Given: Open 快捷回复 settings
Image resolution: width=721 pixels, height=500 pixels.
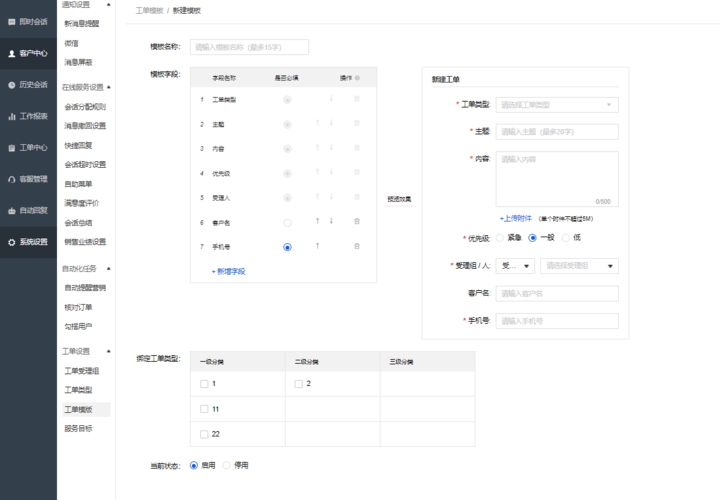Looking at the screenshot, I should [78, 145].
